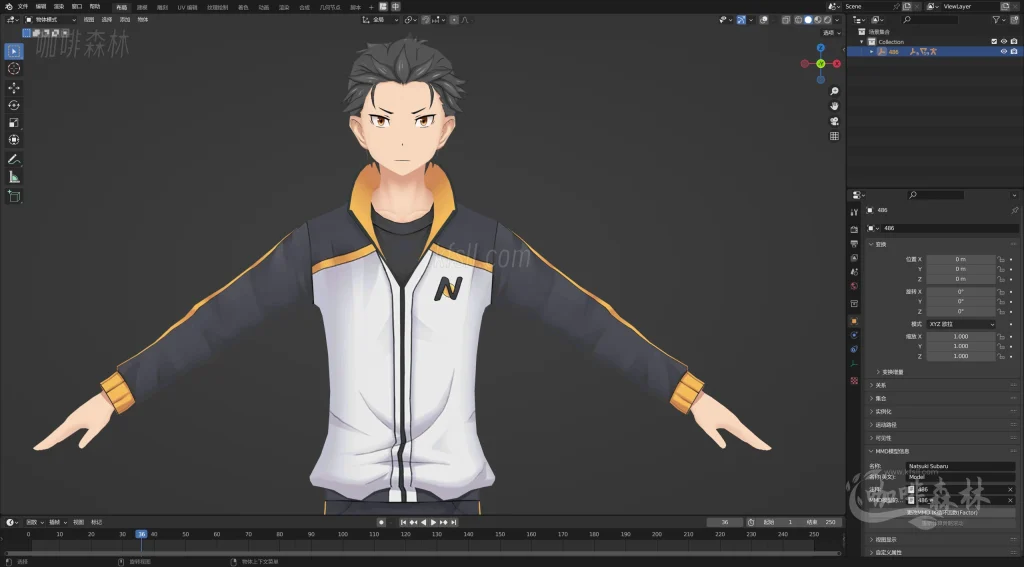Image resolution: width=1024 pixels, height=567 pixels.
Task: Enable wireframe viewport shading mode
Action: 798,20
